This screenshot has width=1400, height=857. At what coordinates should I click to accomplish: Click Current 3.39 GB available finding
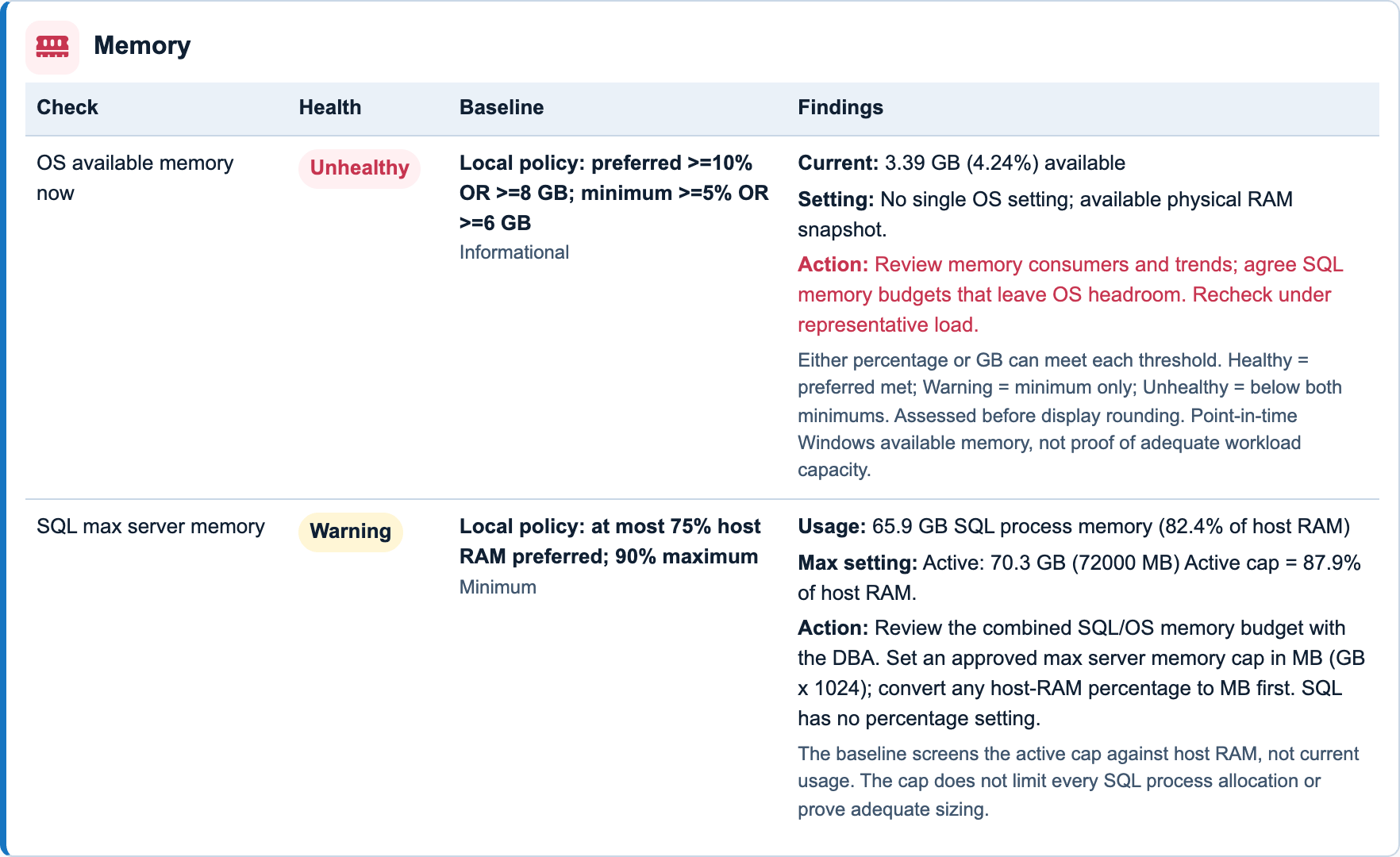coord(962,163)
